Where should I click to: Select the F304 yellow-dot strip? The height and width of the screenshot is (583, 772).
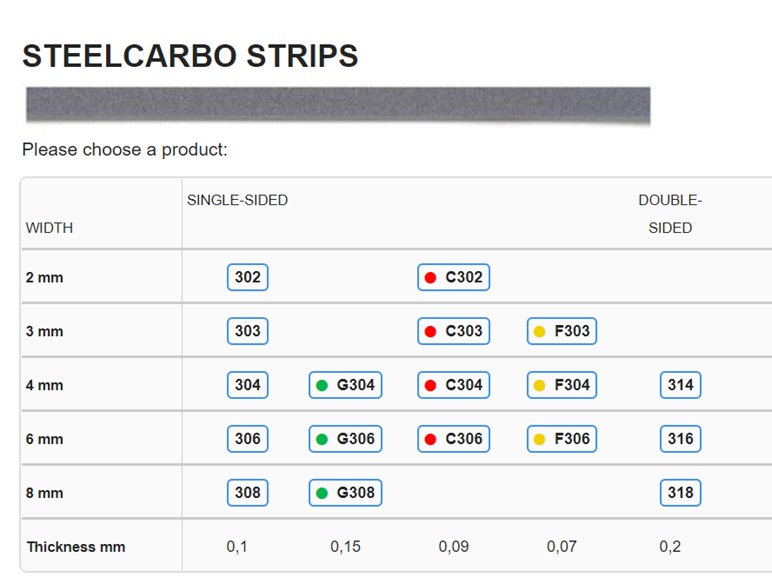562,385
